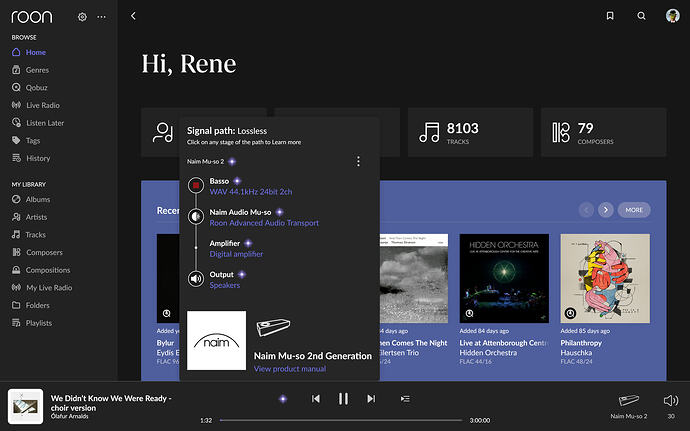The width and height of the screenshot is (690, 431).
Task: Click Hauschka artist name
Action: tap(576, 353)
